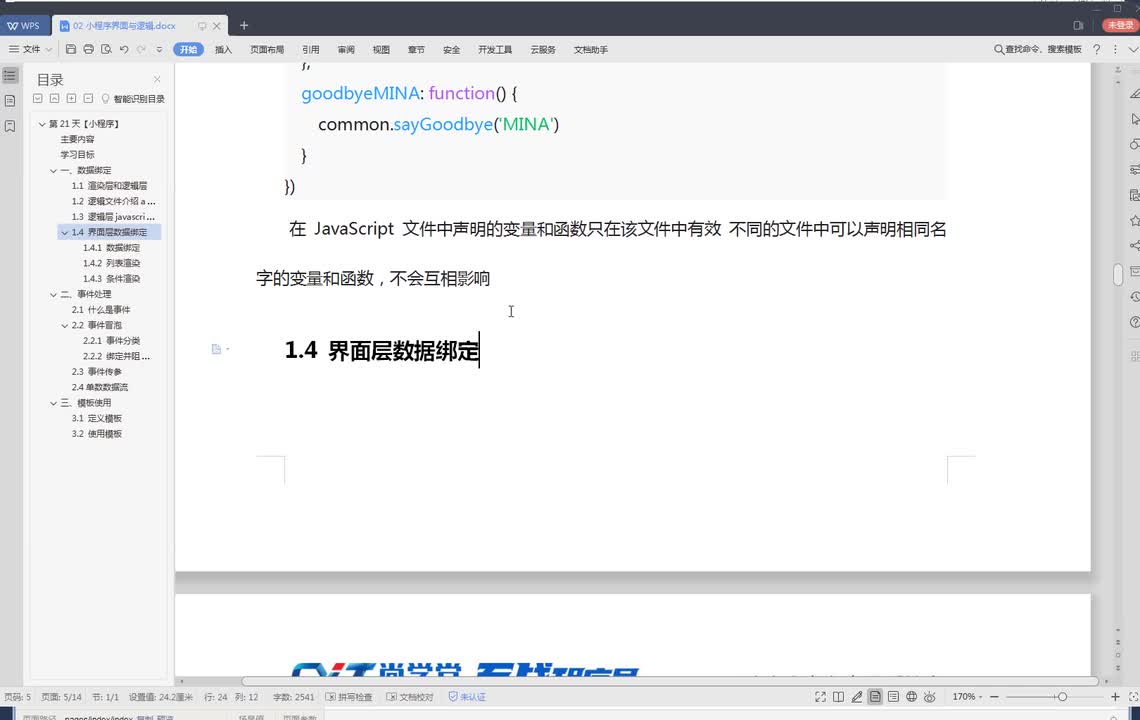The image size is (1140, 720).
Task: Switch to reading layout view icon
Action: point(838,697)
